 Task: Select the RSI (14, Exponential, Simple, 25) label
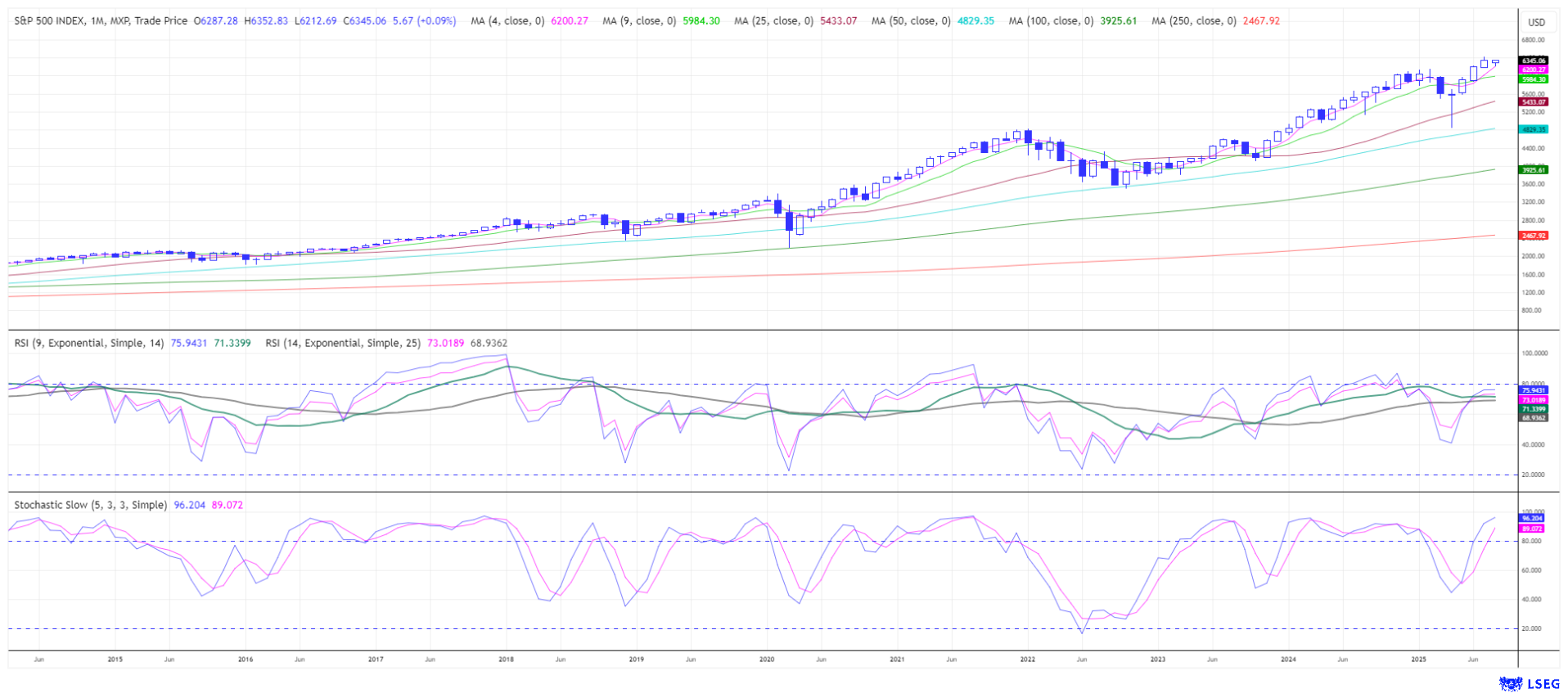click(342, 343)
